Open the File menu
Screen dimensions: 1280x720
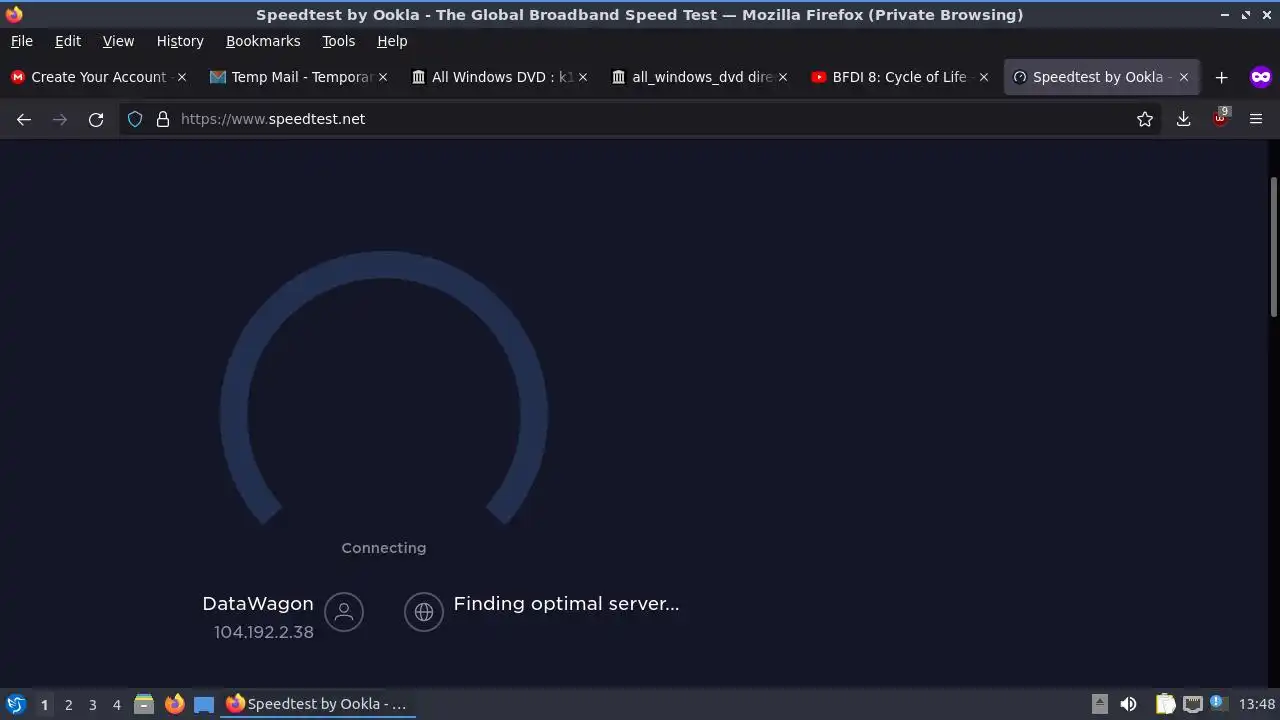(x=21, y=41)
